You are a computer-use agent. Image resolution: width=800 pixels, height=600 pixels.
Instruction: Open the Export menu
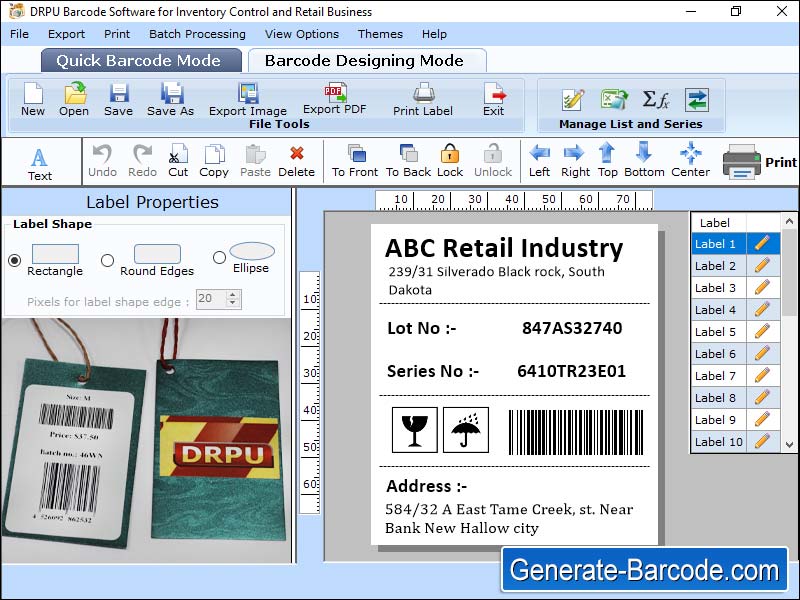[66, 33]
